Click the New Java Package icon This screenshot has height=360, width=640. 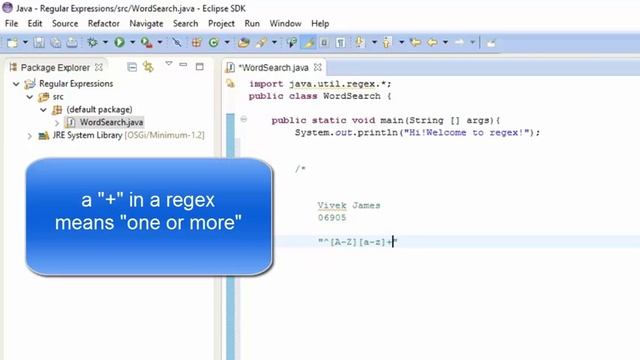click(197, 42)
